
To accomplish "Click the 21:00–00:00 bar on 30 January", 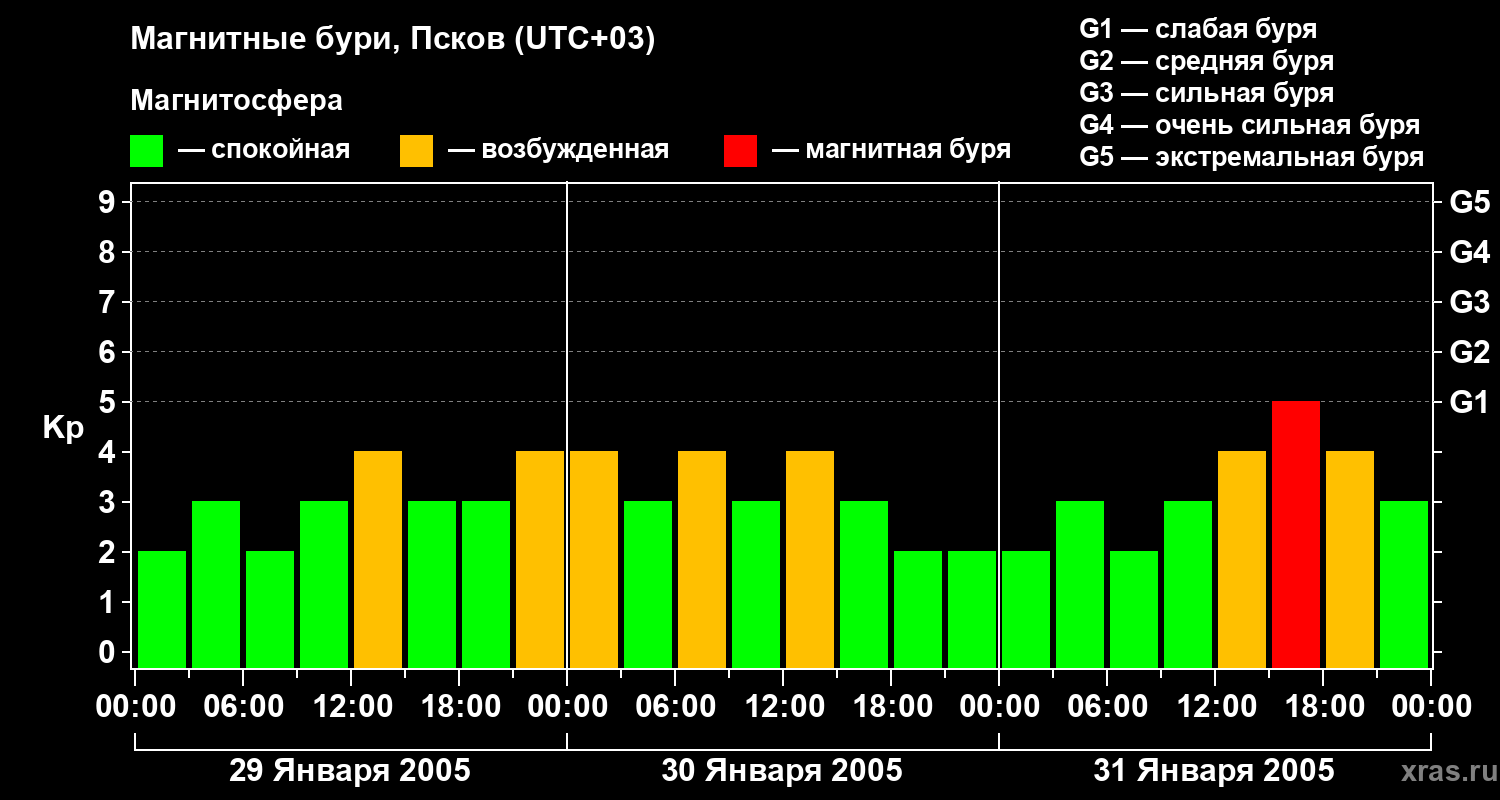I will coord(972,609).
